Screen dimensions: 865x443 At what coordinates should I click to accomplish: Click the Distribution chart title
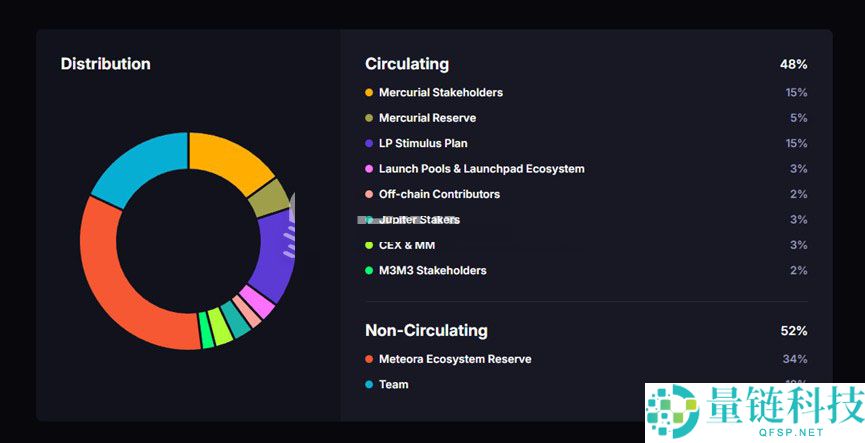click(105, 64)
